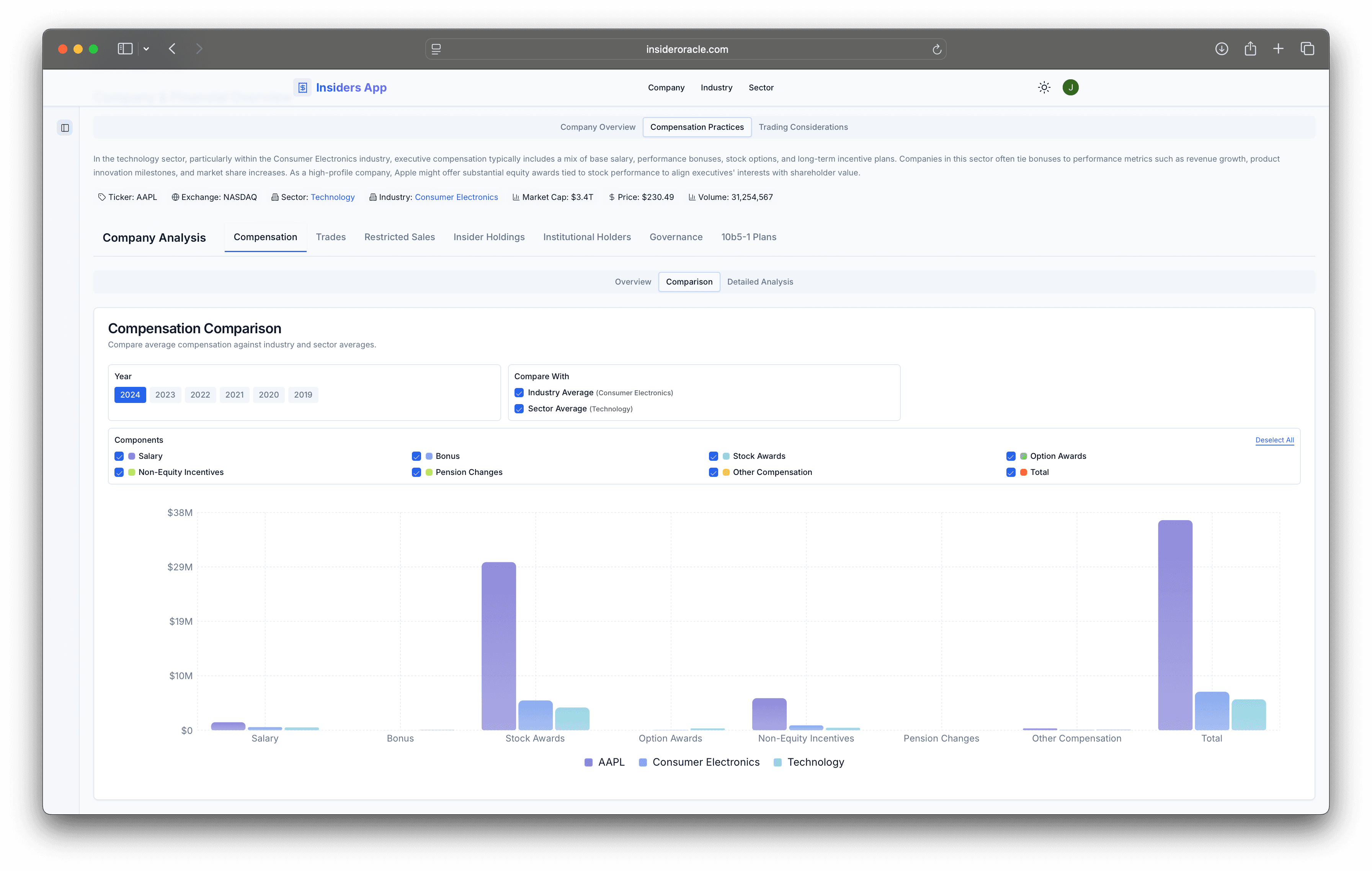The width and height of the screenshot is (1372, 871).
Task: Toggle the left sidebar panel icon
Action: click(x=65, y=128)
